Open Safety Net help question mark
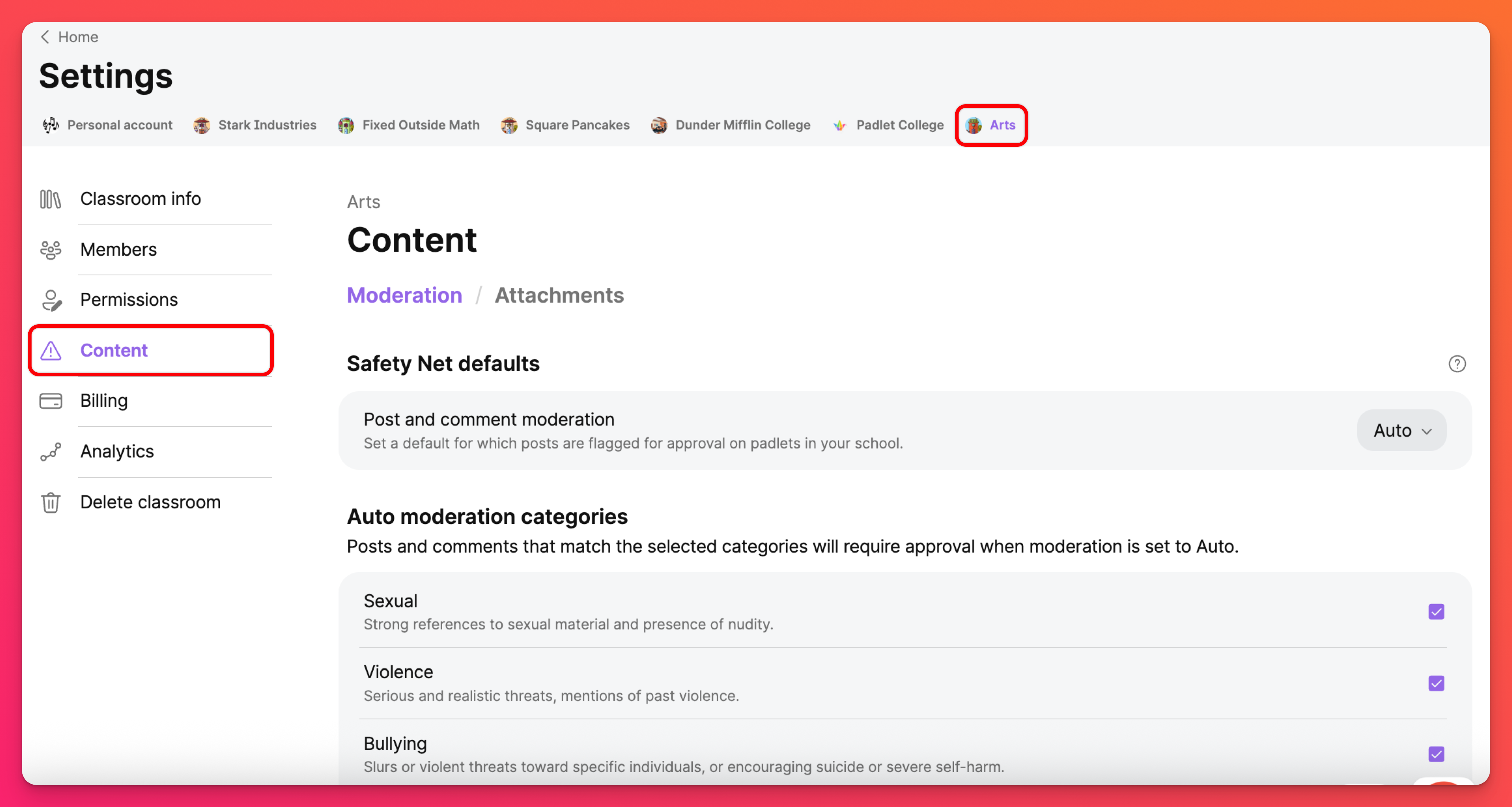The image size is (1512, 807). tap(1456, 364)
